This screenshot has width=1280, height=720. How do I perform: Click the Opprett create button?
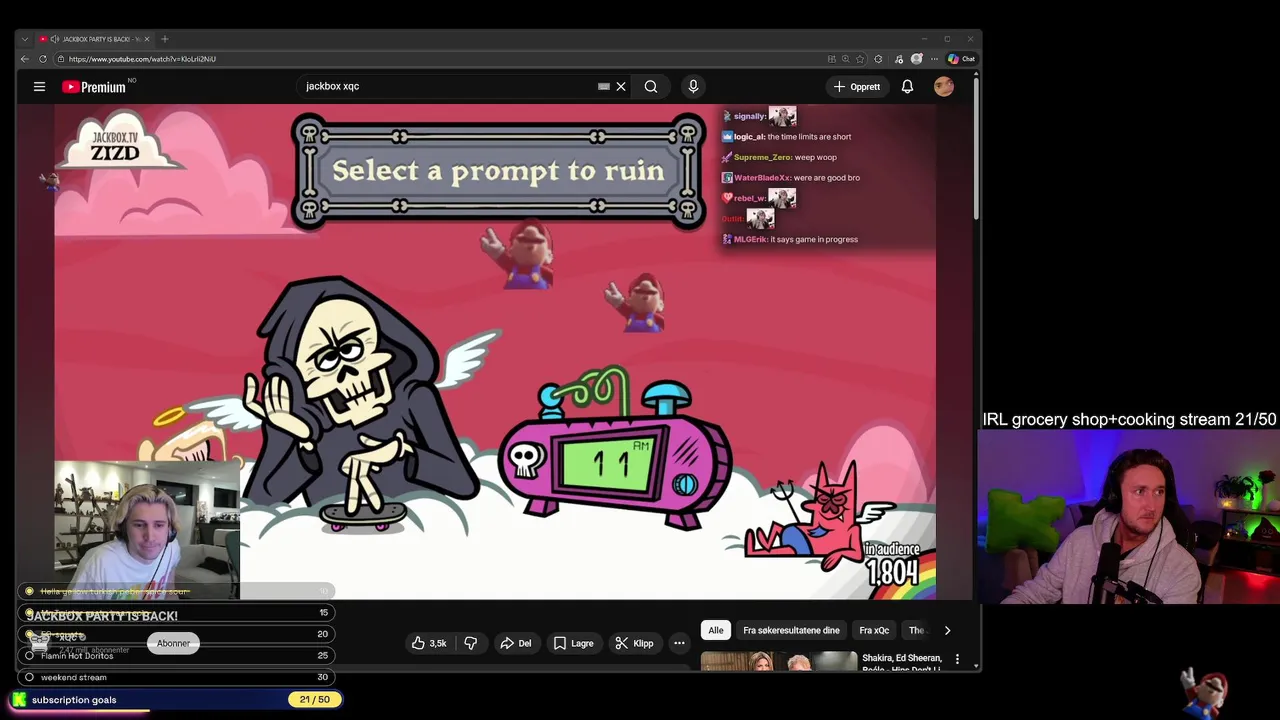point(857,87)
